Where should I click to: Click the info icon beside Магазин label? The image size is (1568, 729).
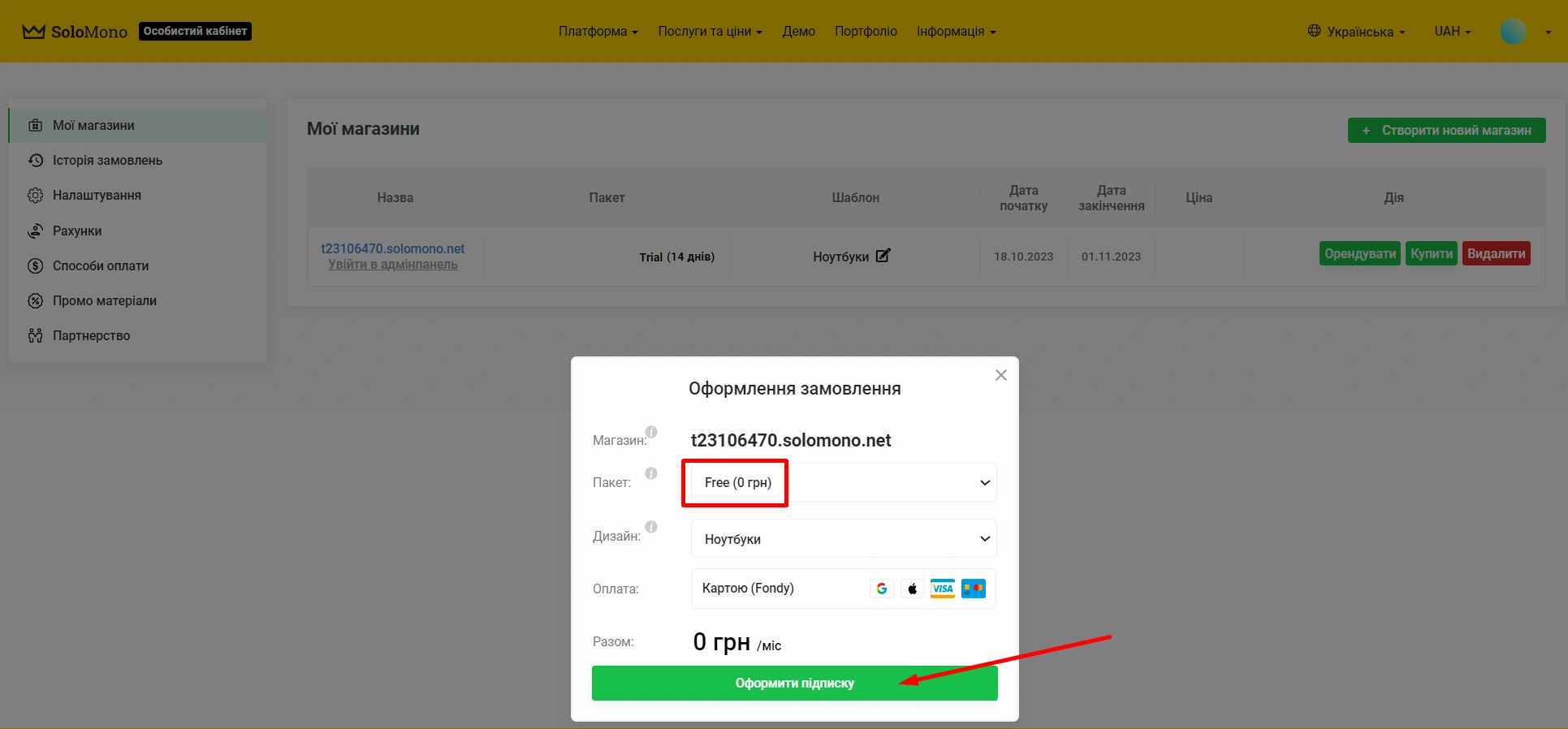point(651,432)
